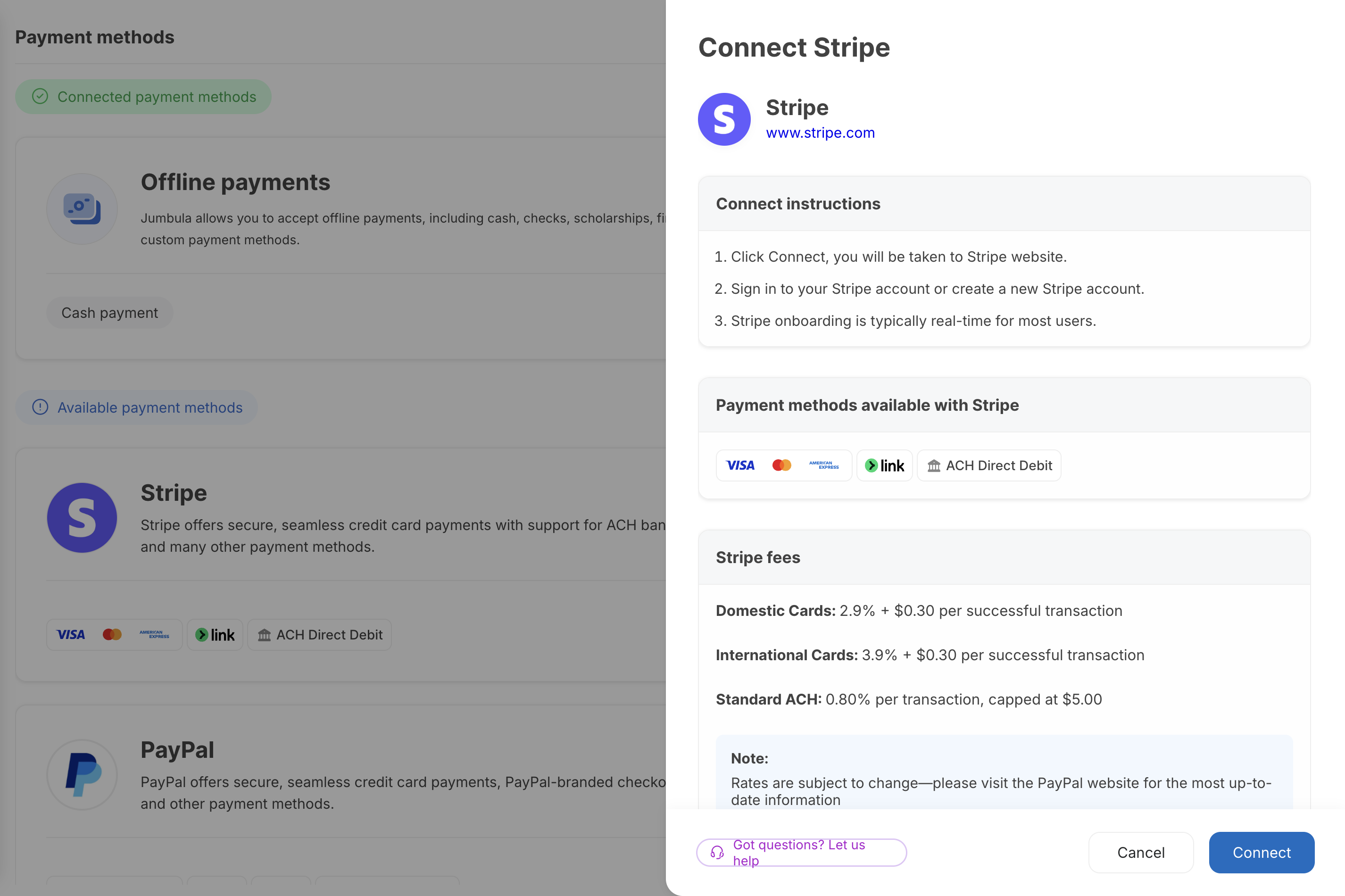1345x896 pixels.
Task: Select the Connected payment methods pill
Action: point(143,97)
